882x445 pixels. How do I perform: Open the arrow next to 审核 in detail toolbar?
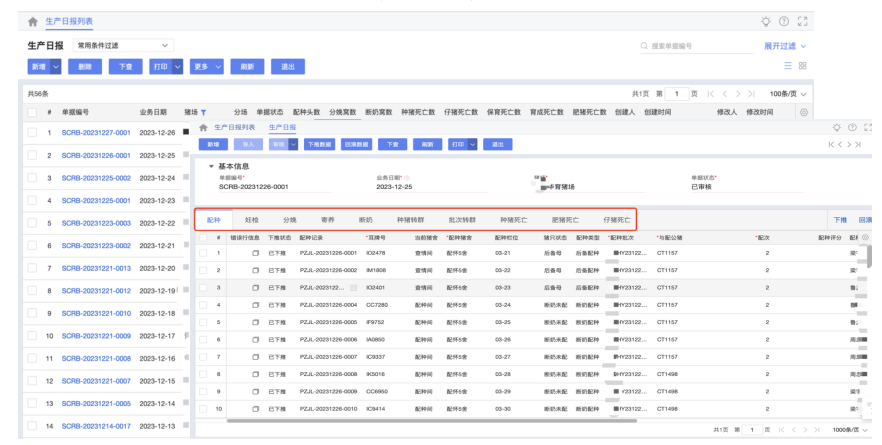point(293,145)
